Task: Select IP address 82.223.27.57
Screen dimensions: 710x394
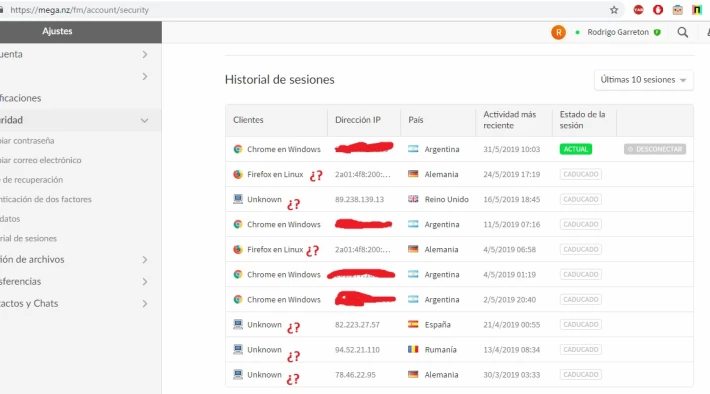Action: [357, 325]
